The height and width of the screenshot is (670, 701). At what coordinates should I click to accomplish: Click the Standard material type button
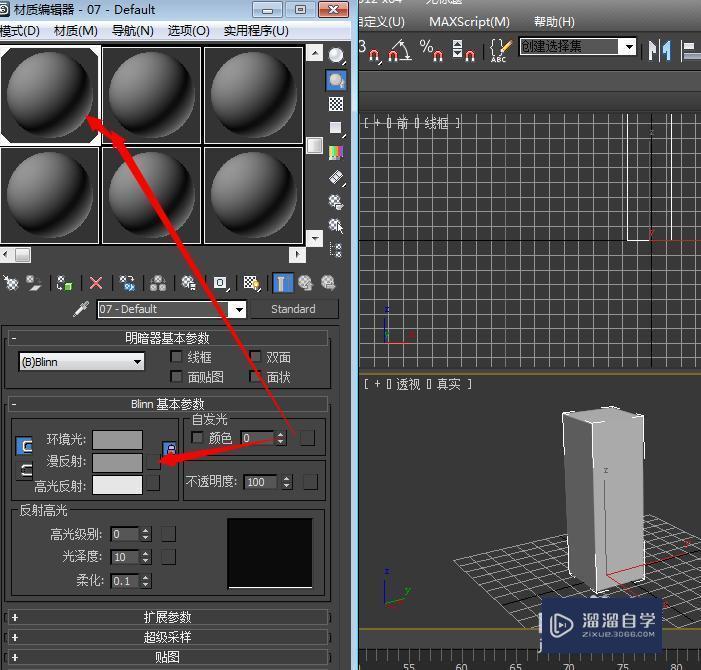(293, 309)
